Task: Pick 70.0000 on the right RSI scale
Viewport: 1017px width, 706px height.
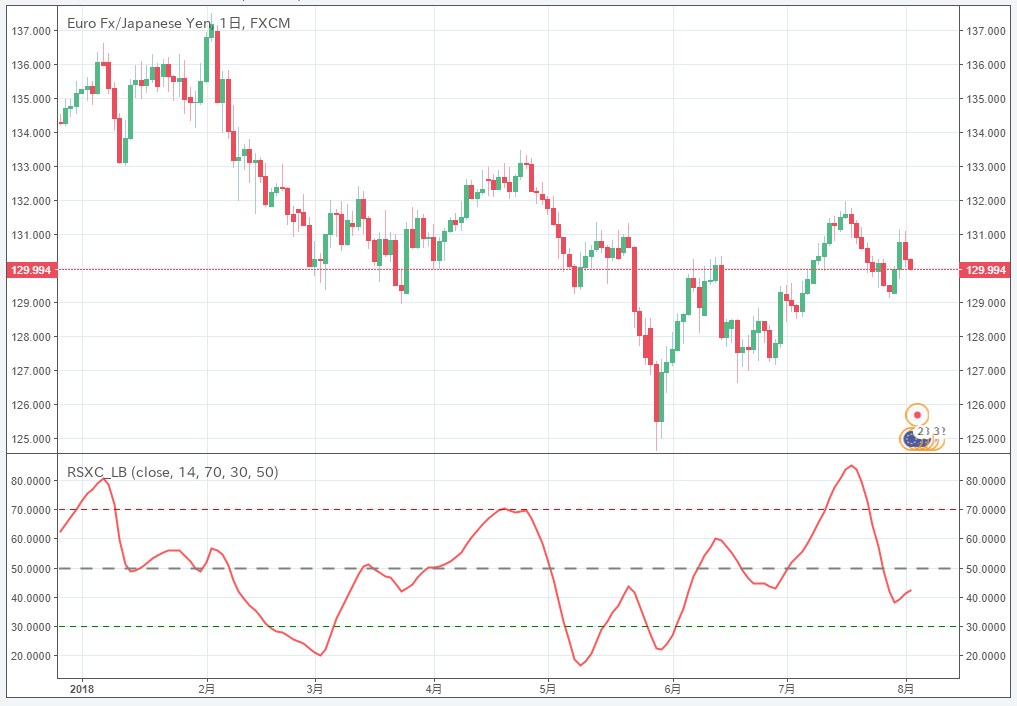Action: pyautogui.click(x=986, y=510)
